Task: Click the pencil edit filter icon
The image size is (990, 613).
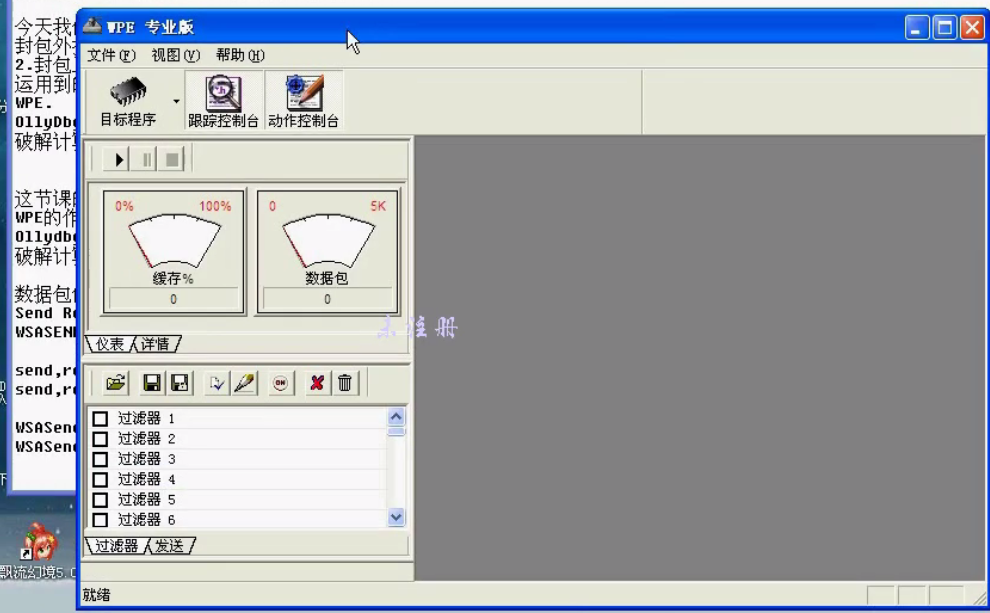Action: point(245,383)
